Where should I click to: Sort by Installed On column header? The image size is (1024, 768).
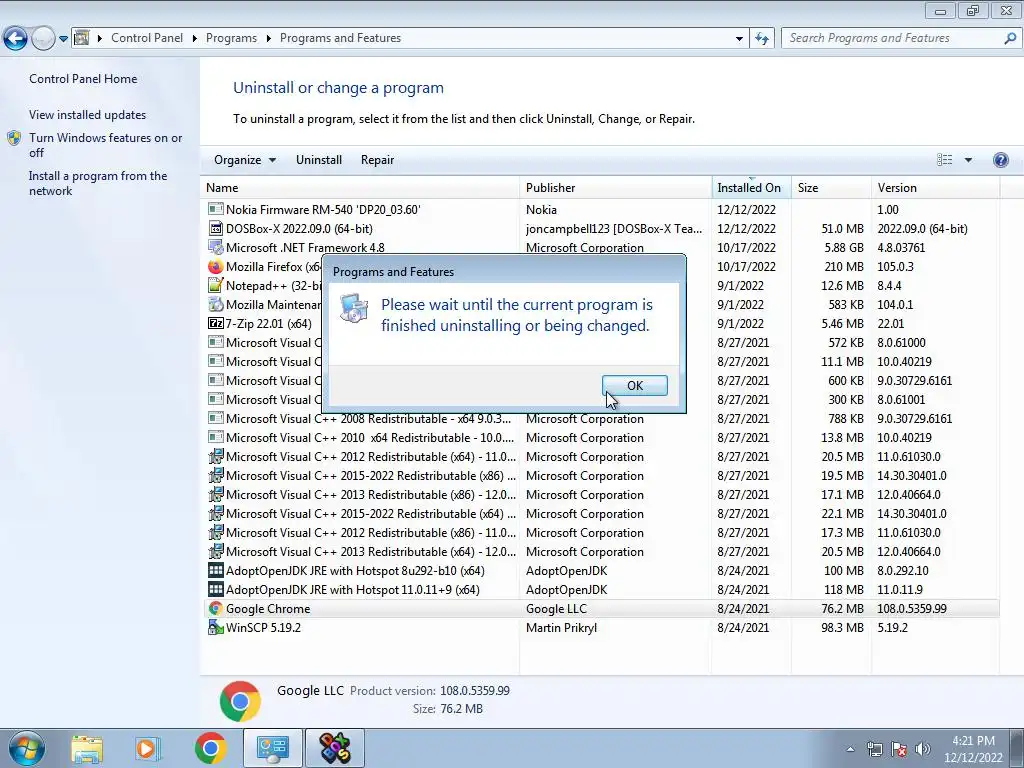click(751, 187)
